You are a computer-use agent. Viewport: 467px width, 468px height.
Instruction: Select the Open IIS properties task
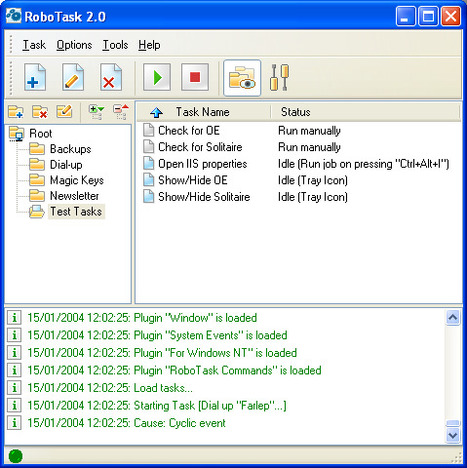coord(203,164)
